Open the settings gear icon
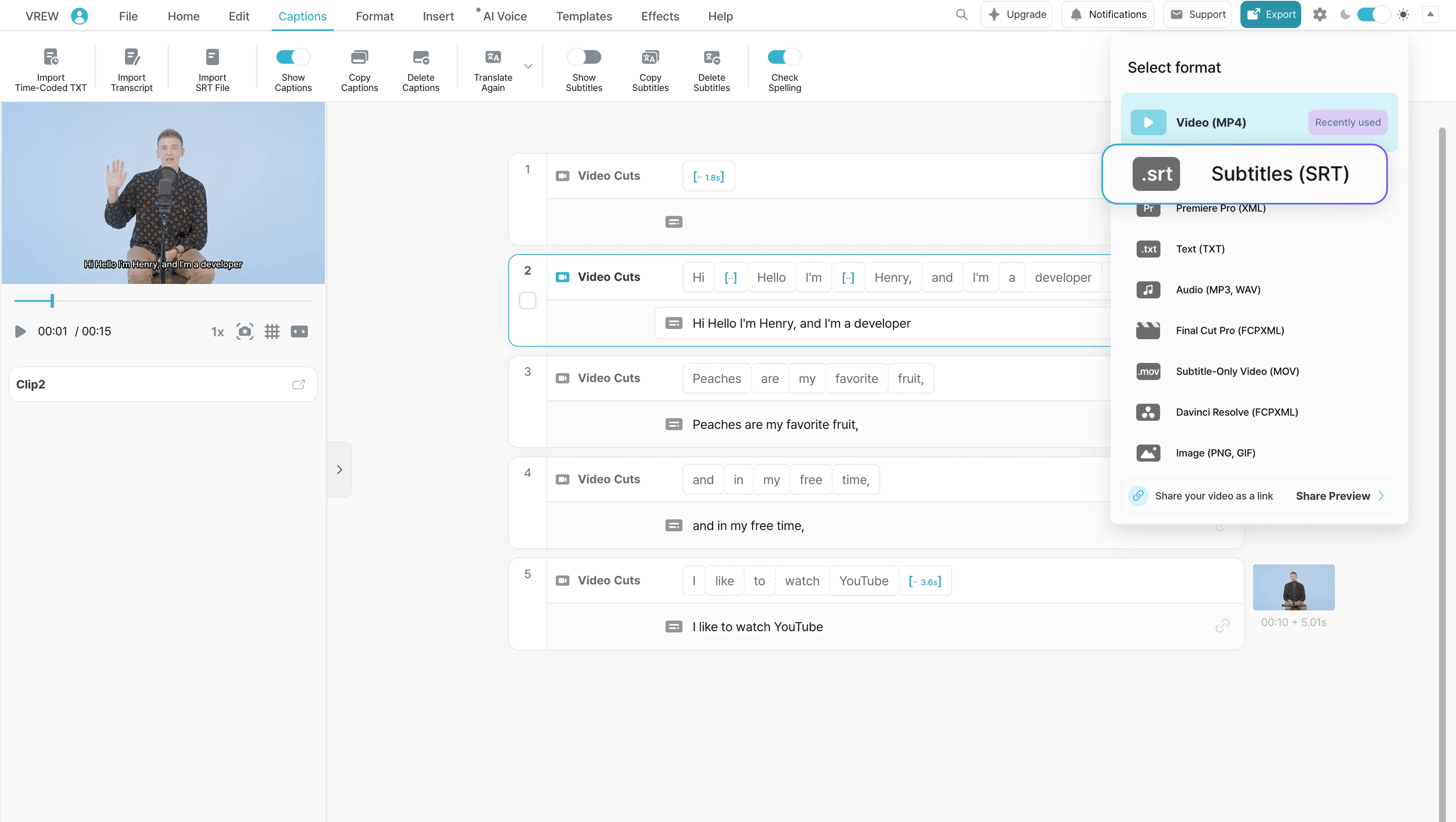Screen dimensions: 1456x822 1319,15
